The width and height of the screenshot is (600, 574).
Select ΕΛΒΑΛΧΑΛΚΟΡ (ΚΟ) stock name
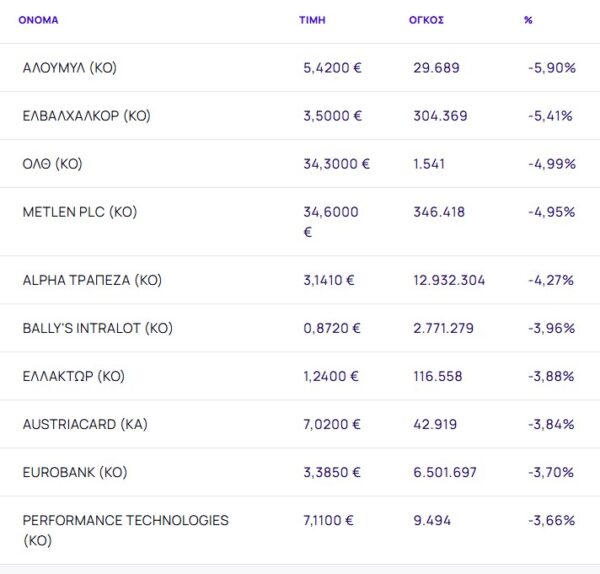(x=86, y=116)
